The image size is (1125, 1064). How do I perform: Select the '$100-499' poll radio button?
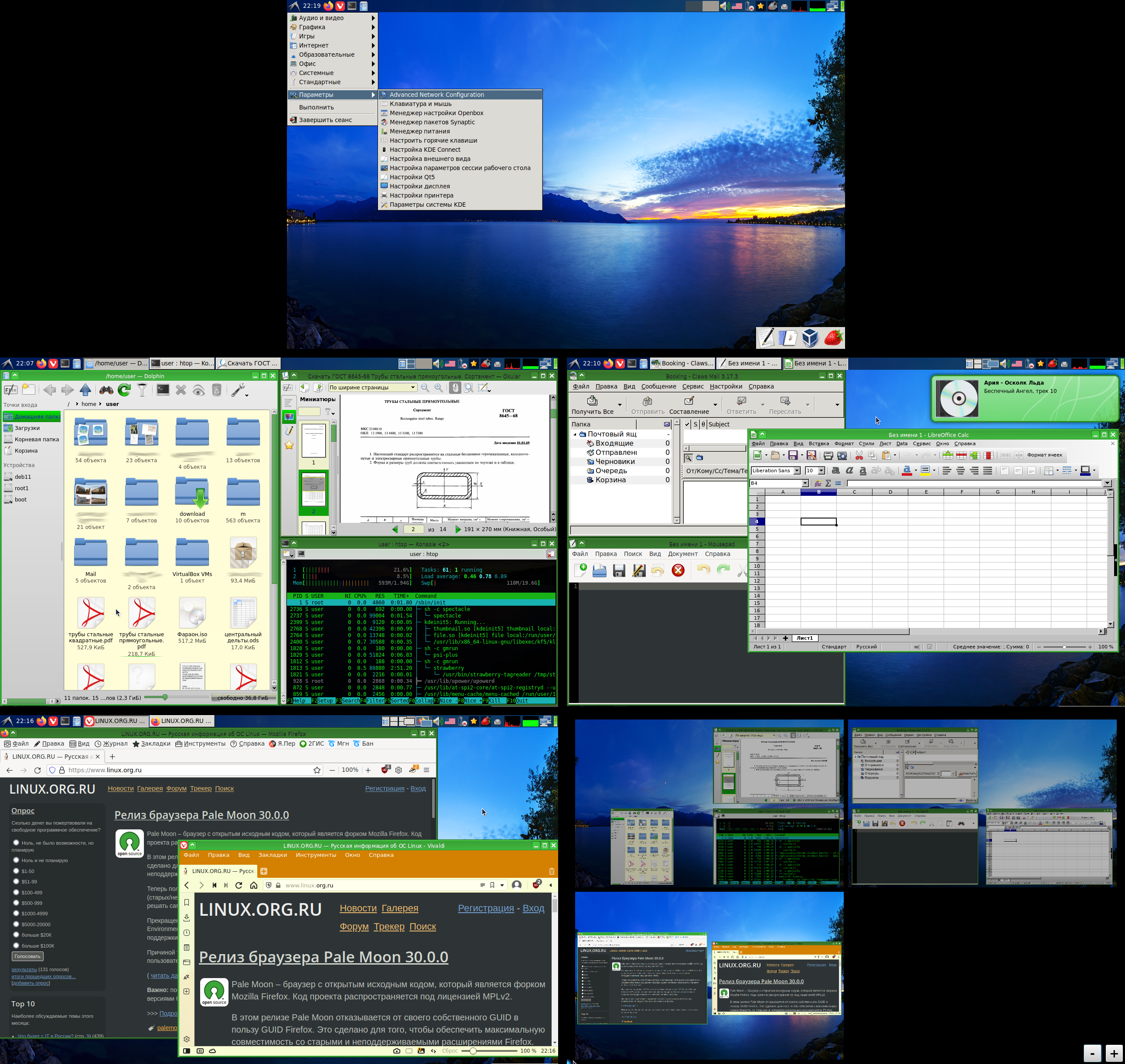click(x=16, y=892)
